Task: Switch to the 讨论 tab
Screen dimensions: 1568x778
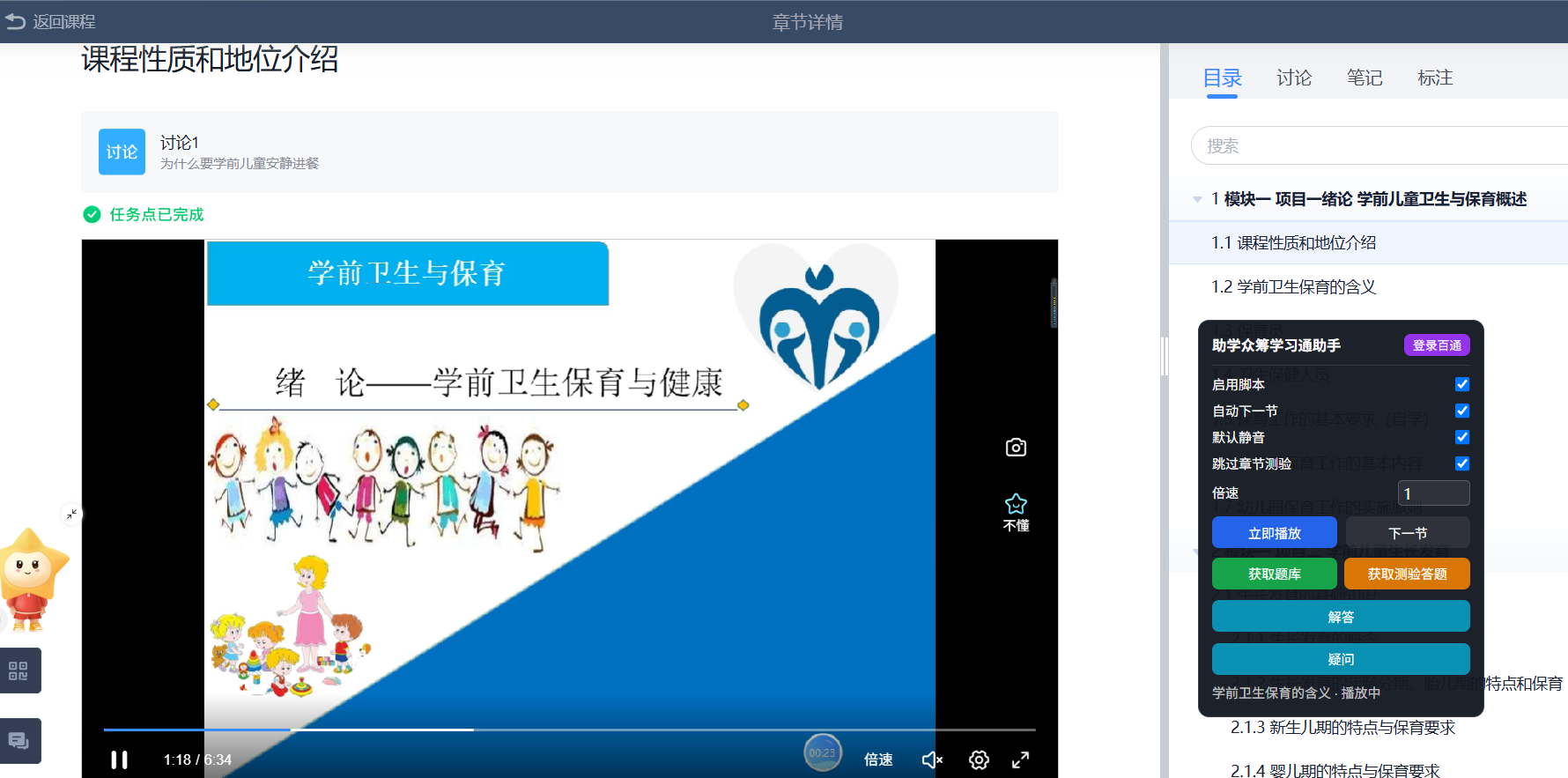Action: tap(1294, 78)
